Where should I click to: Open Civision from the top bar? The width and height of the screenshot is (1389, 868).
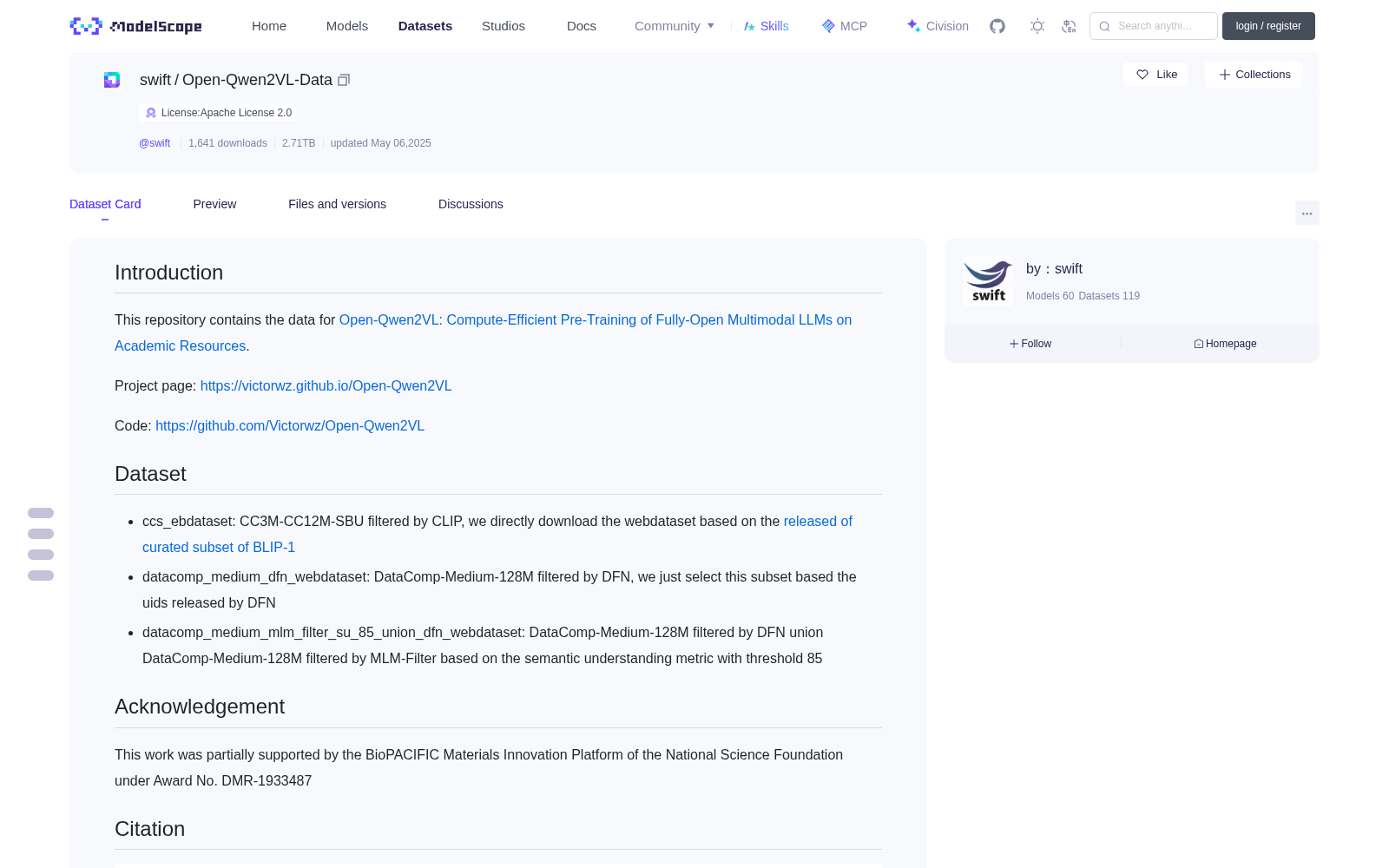click(x=938, y=26)
